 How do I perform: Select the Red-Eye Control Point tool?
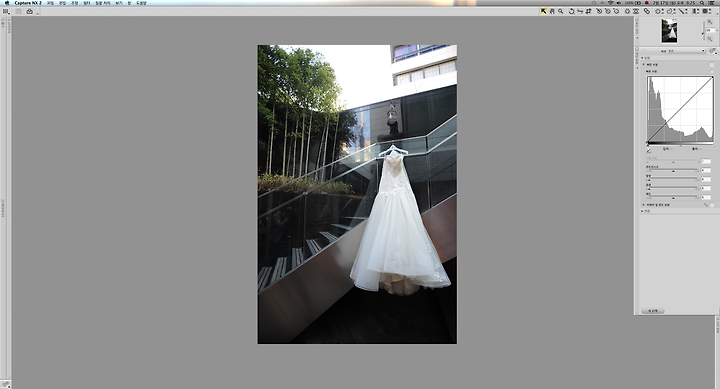pyautogui.click(x=636, y=11)
